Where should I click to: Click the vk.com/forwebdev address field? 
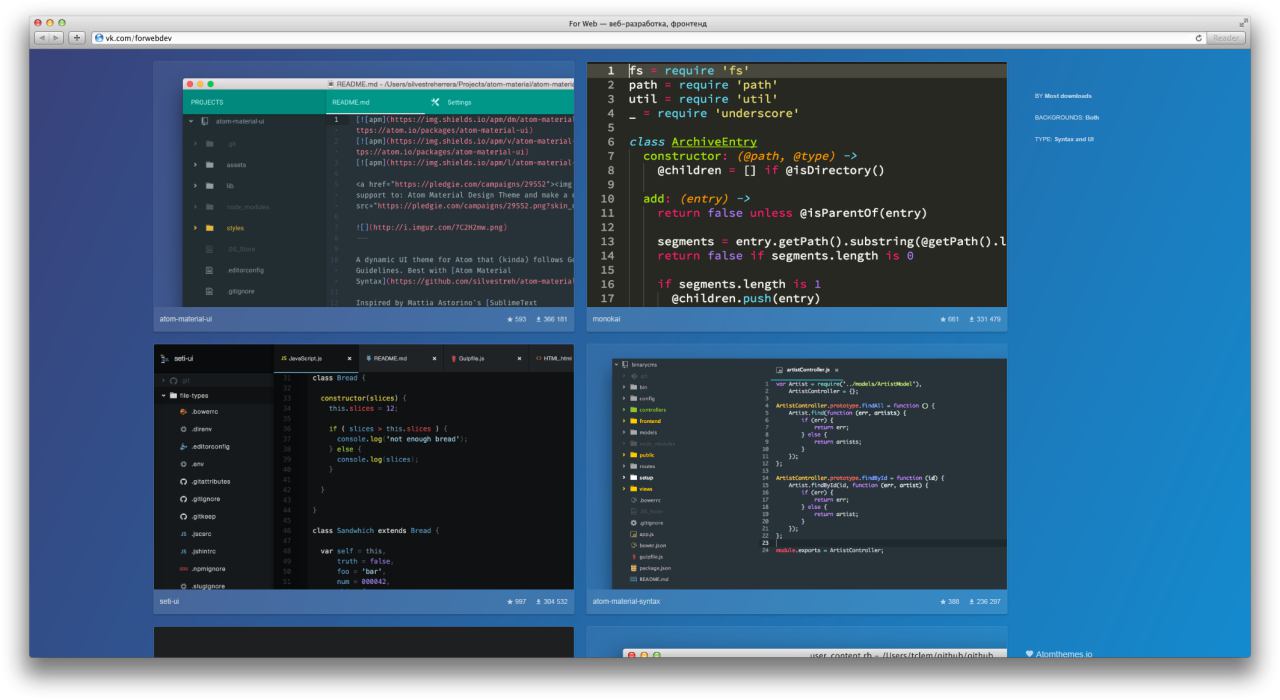coord(646,38)
